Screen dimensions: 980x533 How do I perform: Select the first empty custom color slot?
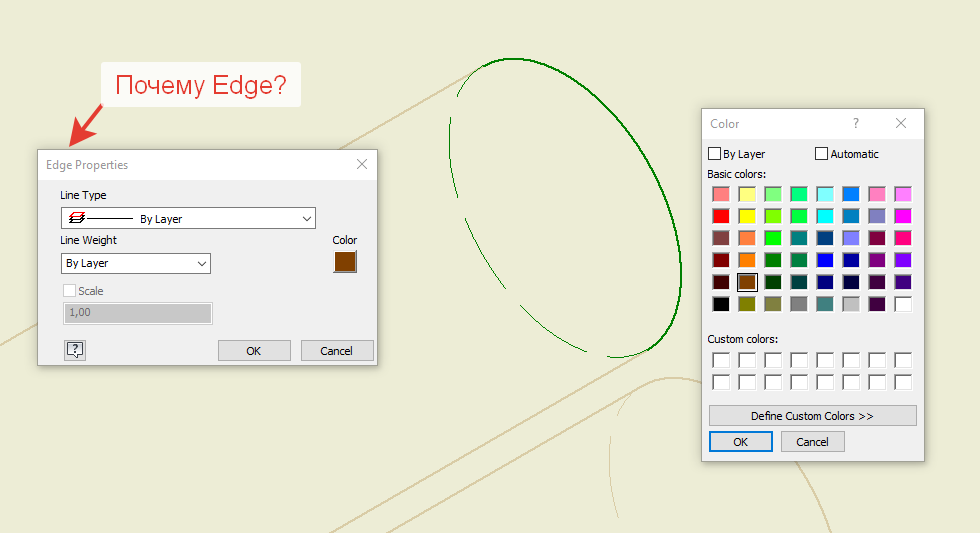[x=721, y=361]
